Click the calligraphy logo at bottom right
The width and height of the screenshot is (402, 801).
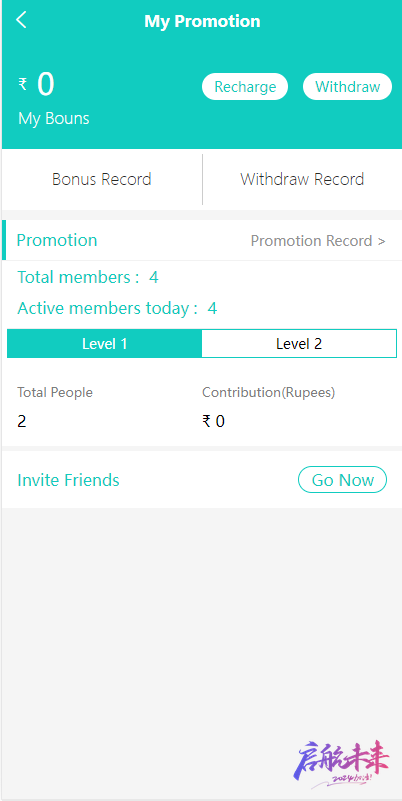point(341,763)
